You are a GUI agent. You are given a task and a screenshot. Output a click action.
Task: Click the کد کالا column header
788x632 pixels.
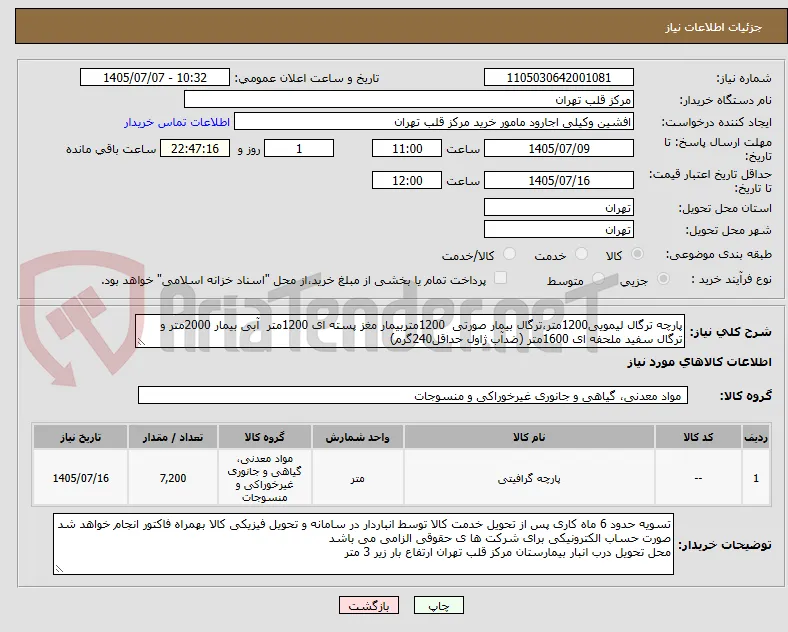point(698,437)
